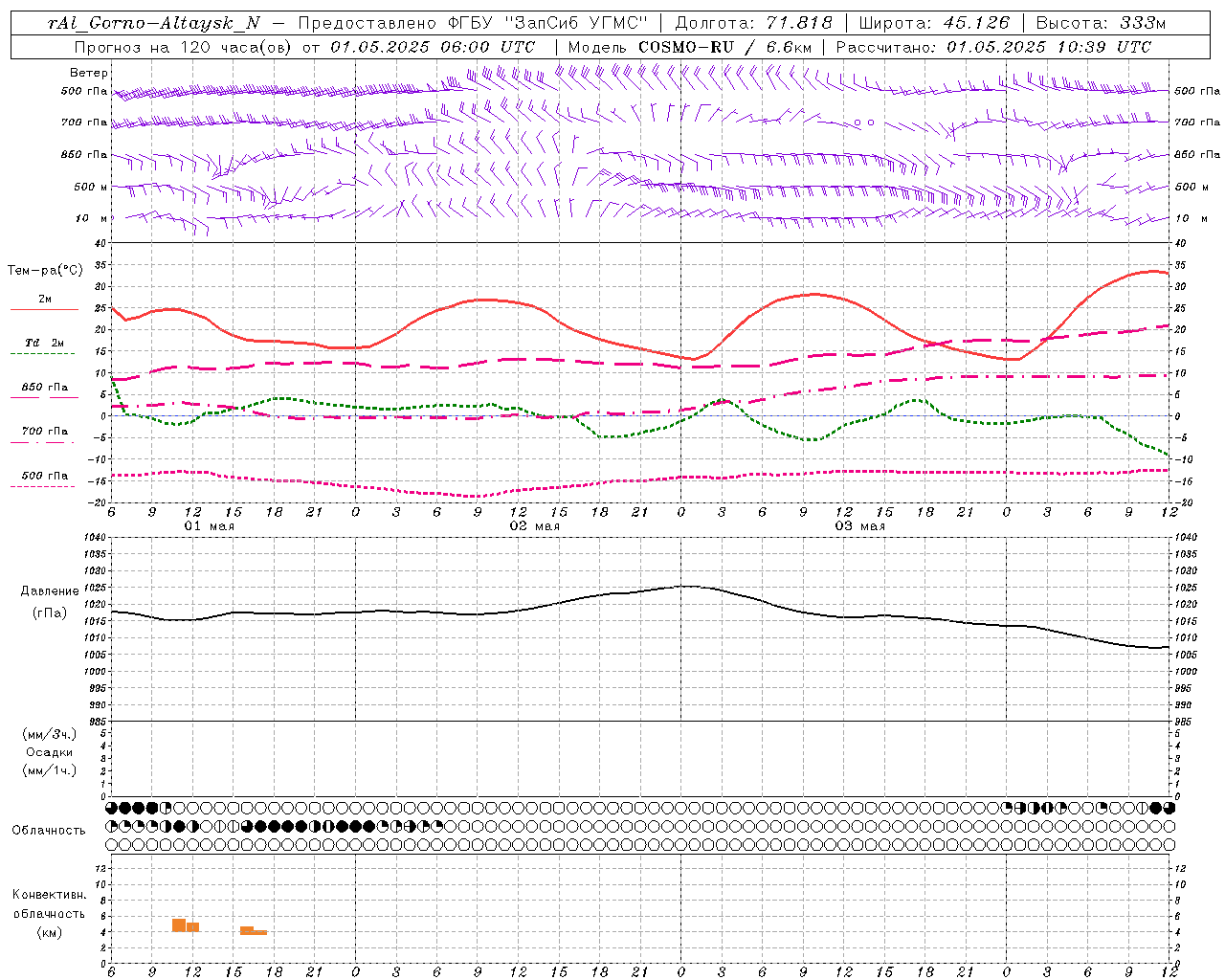Click the (мм/3ч.) precipitation unit label
1225x980 pixels.
pos(50,734)
